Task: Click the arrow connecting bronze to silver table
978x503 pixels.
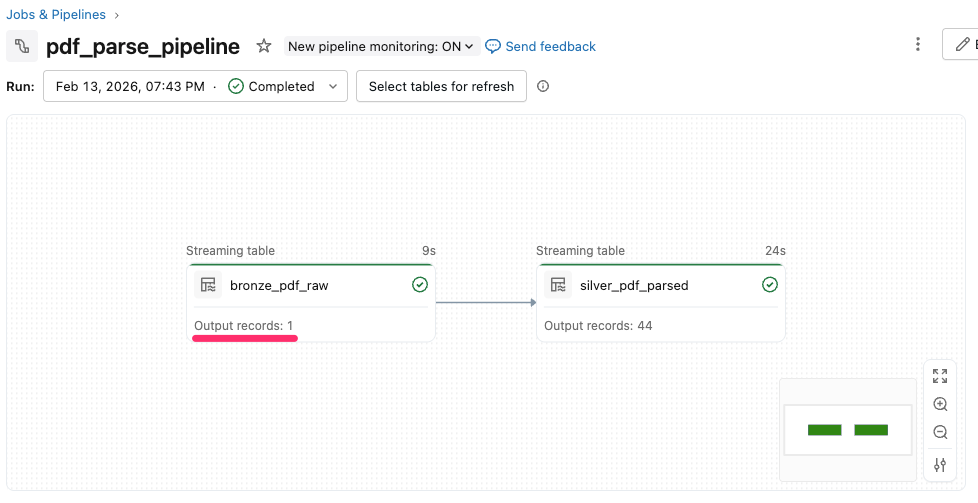Action: pos(486,303)
